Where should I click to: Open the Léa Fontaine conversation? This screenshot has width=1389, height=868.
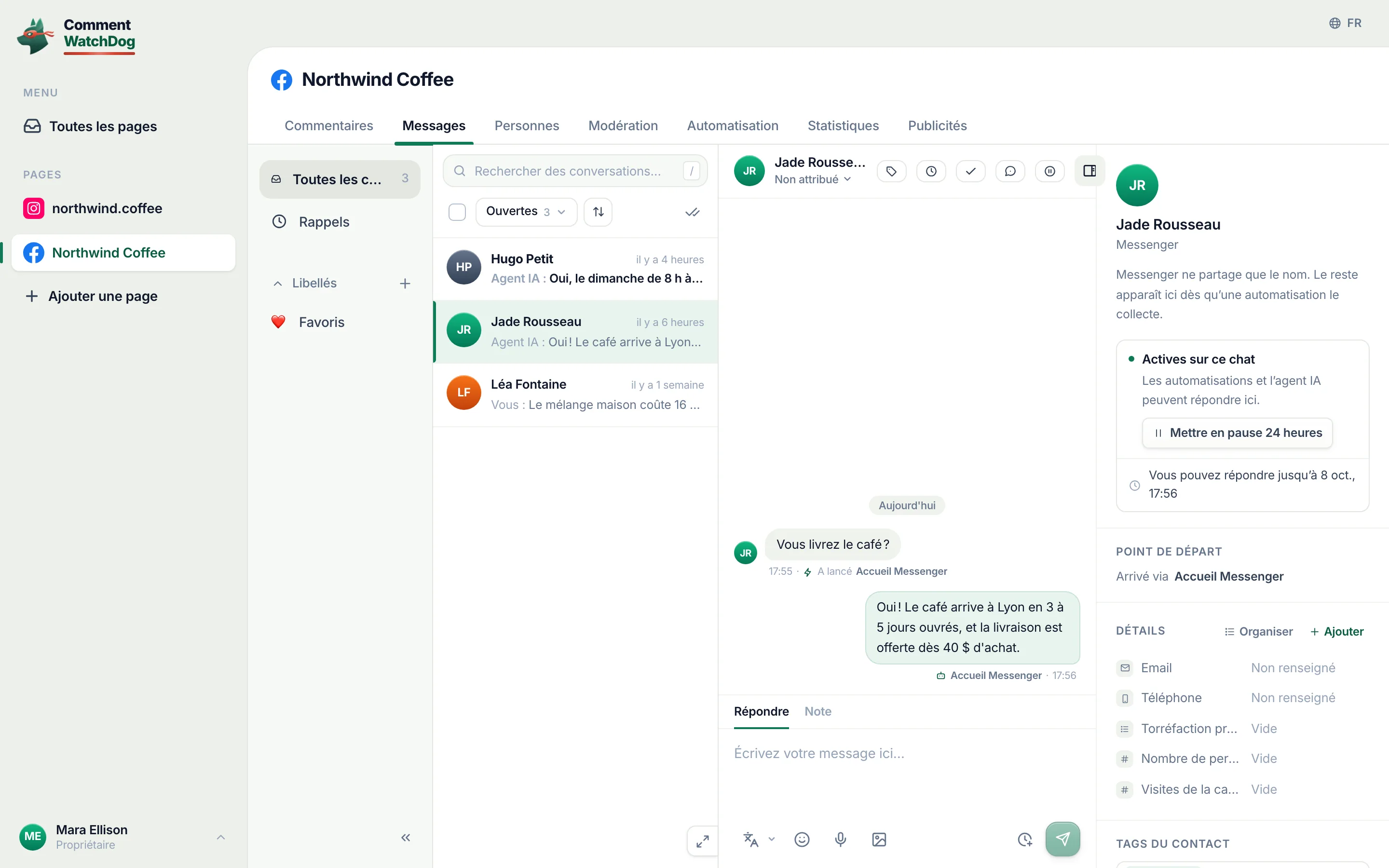point(575,395)
